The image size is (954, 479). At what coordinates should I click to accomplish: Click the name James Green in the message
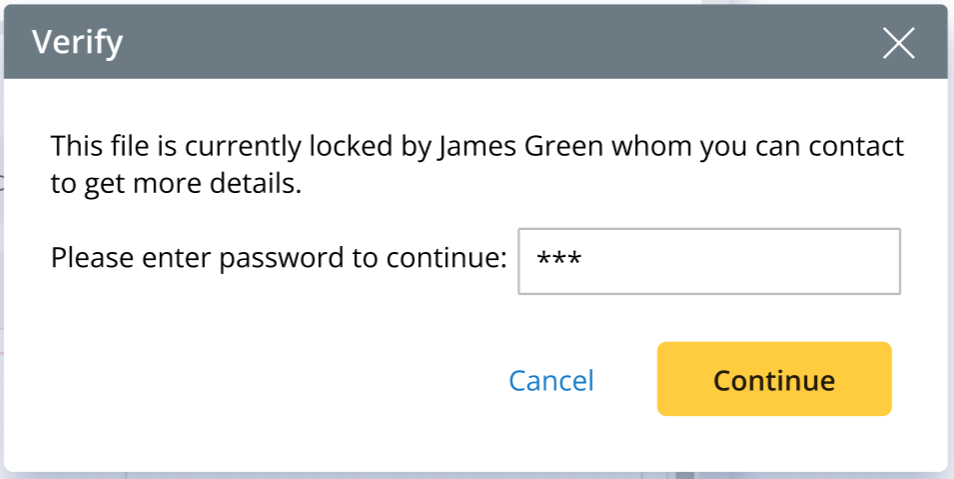point(521,147)
